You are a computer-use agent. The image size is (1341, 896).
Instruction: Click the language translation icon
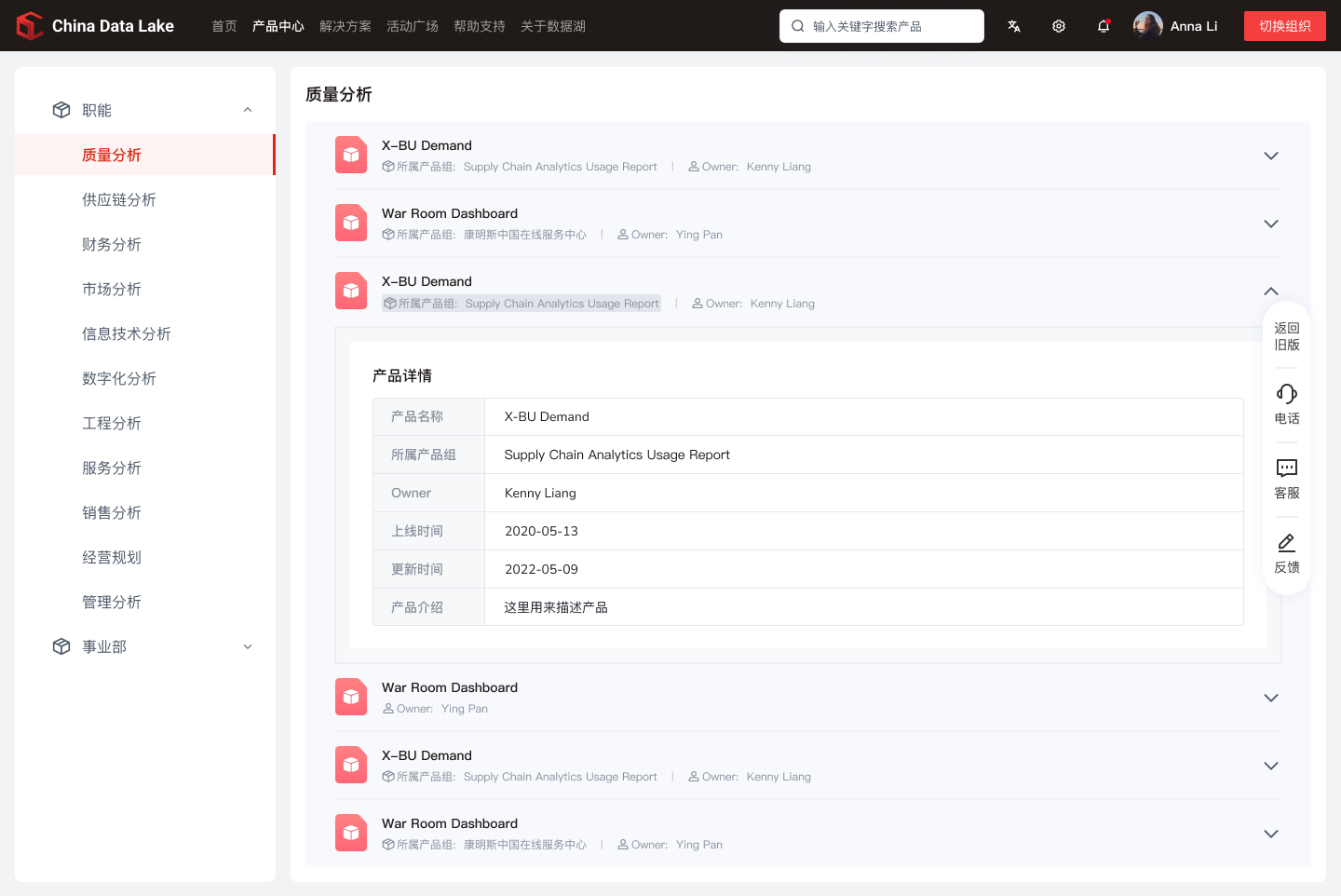pos(1014,26)
